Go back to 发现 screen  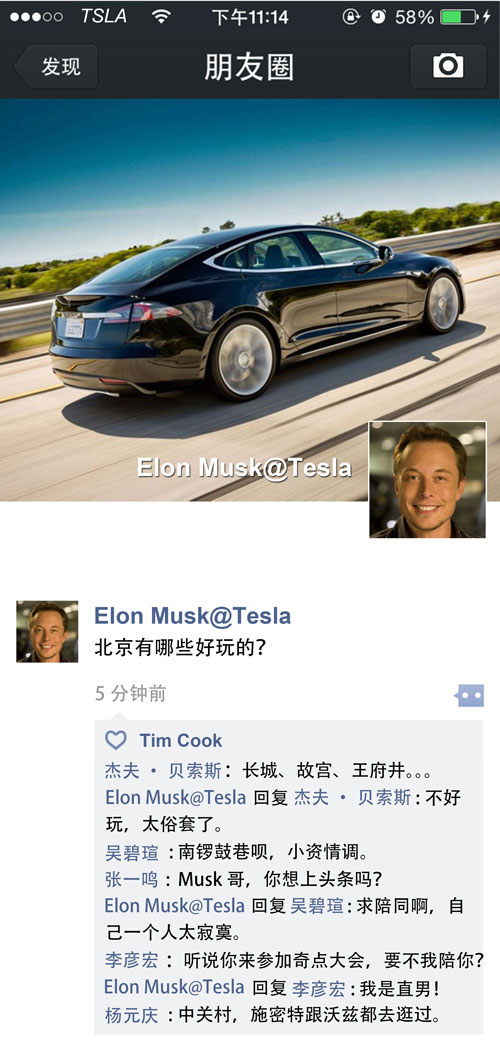coord(57,66)
